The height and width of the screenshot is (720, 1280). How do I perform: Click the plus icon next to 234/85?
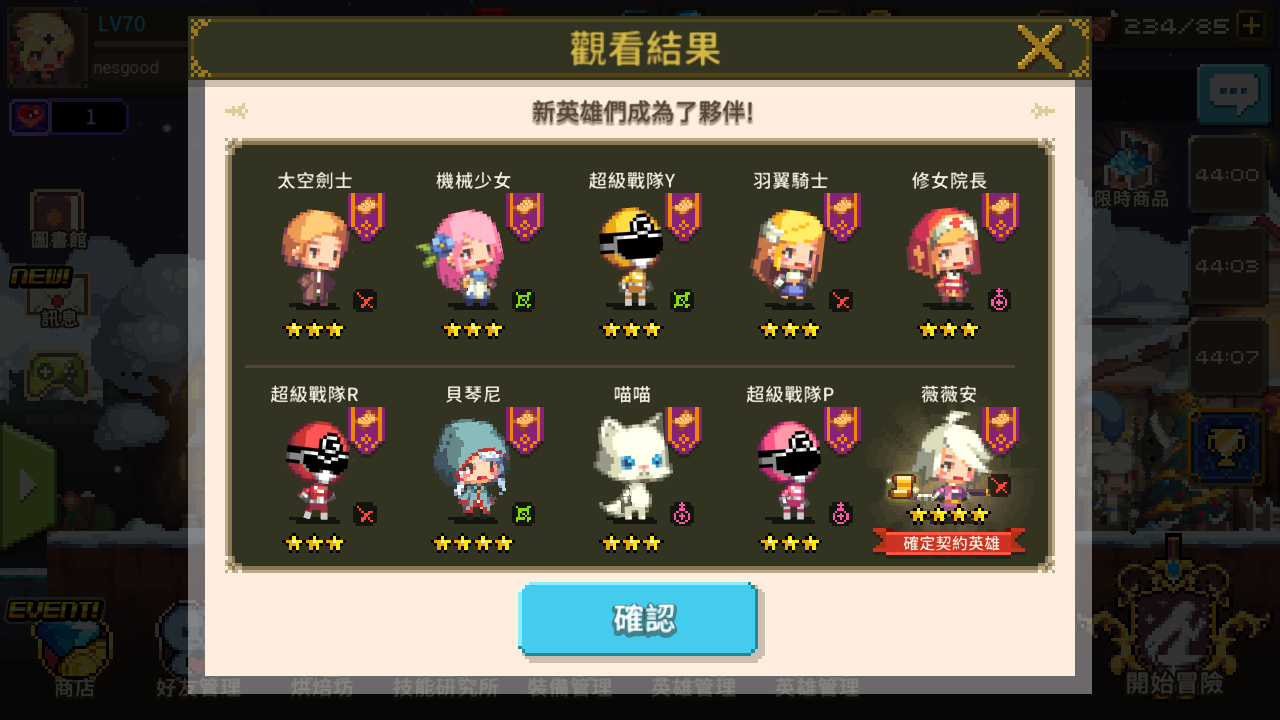tap(1250, 25)
